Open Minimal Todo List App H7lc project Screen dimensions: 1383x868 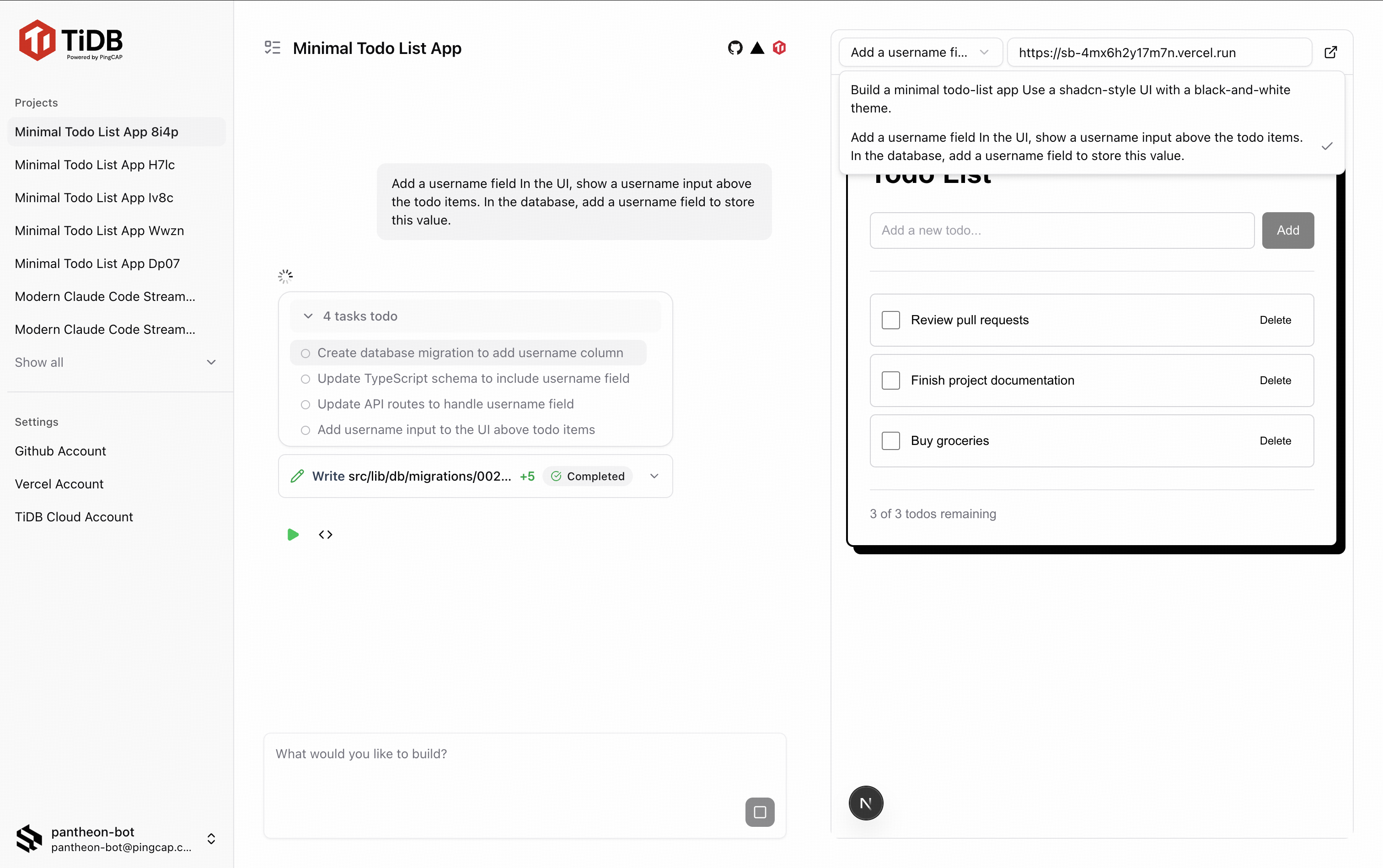95,165
